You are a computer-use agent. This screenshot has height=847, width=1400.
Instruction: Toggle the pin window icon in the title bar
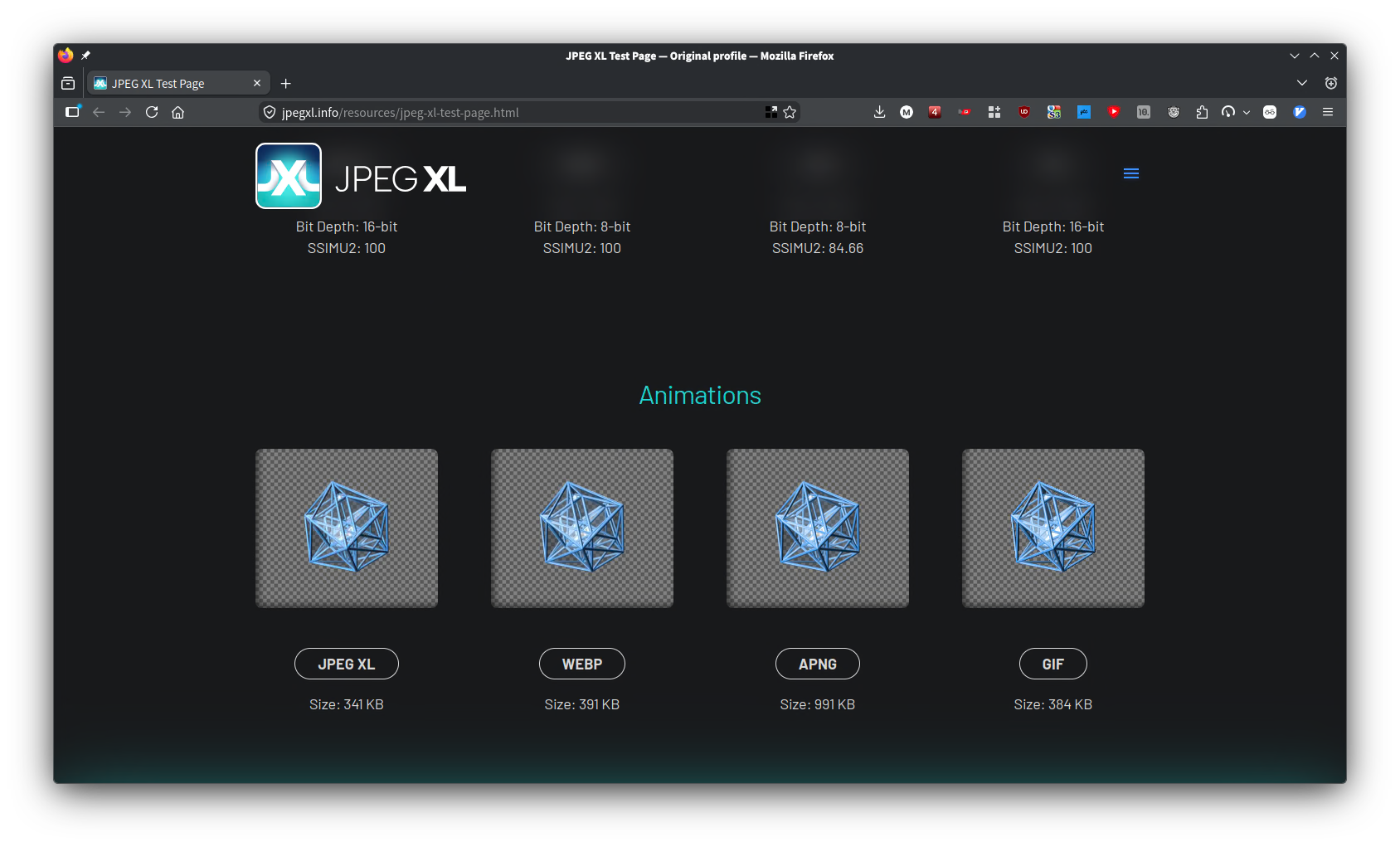(85, 56)
